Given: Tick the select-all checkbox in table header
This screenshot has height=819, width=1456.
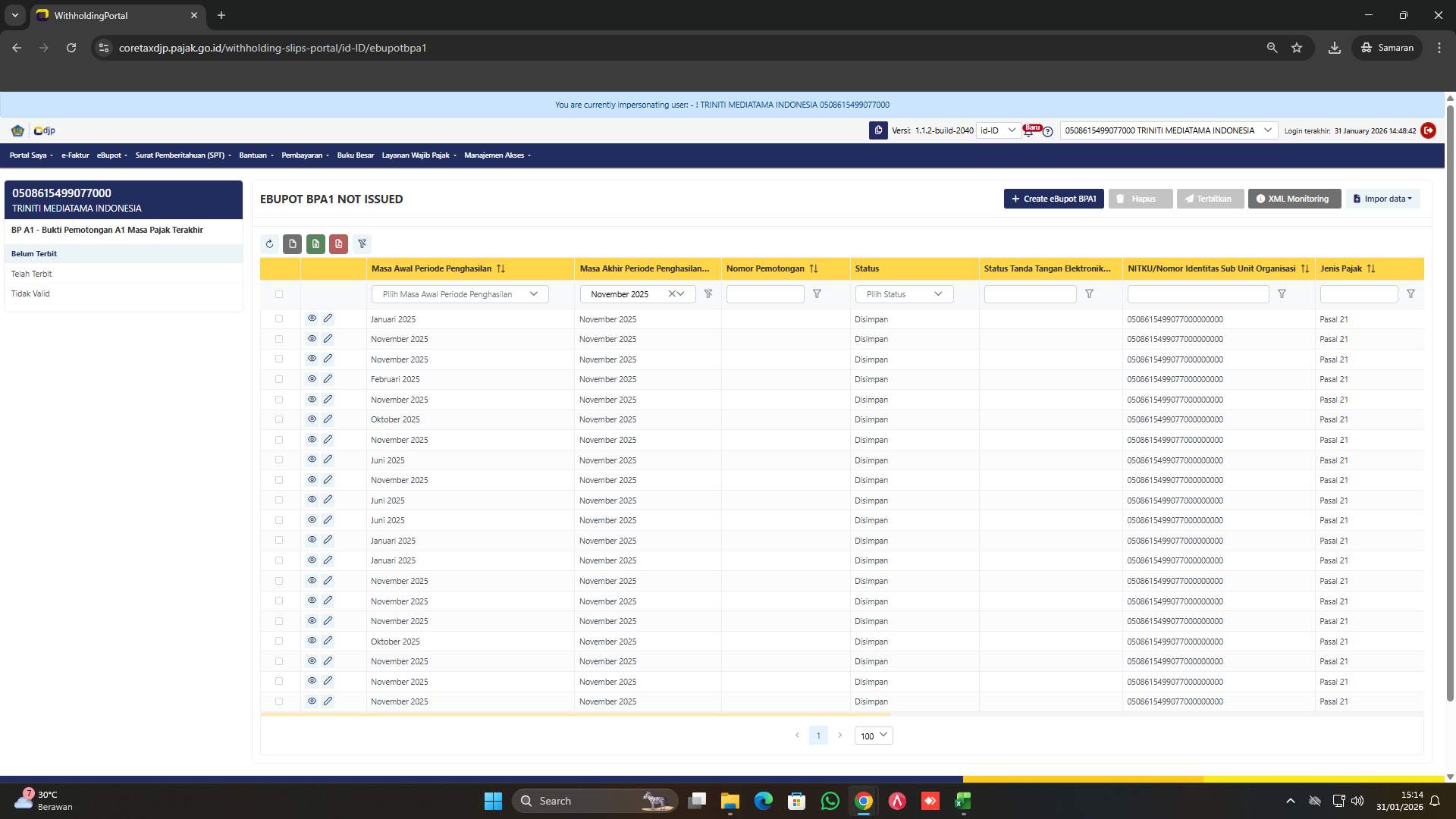Looking at the screenshot, I should coord(279,293).
